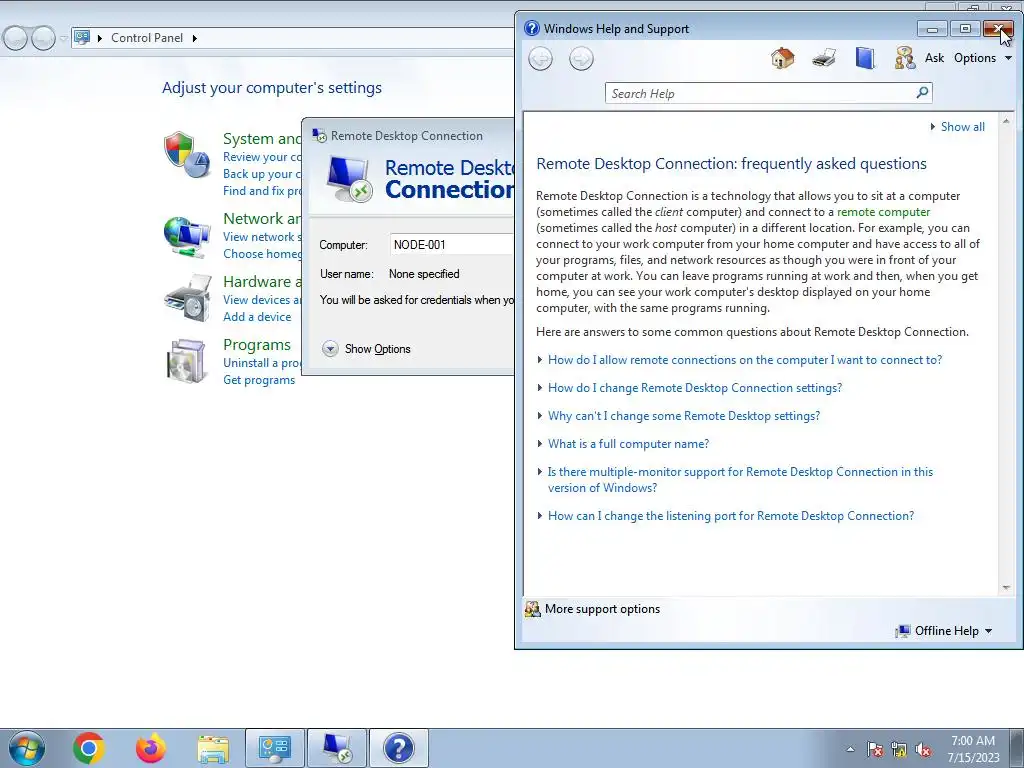This screenshot has width=1024, height=768.
Task: Switch to Remote Desktop Connection taskbar button
Action: [337, 748]
